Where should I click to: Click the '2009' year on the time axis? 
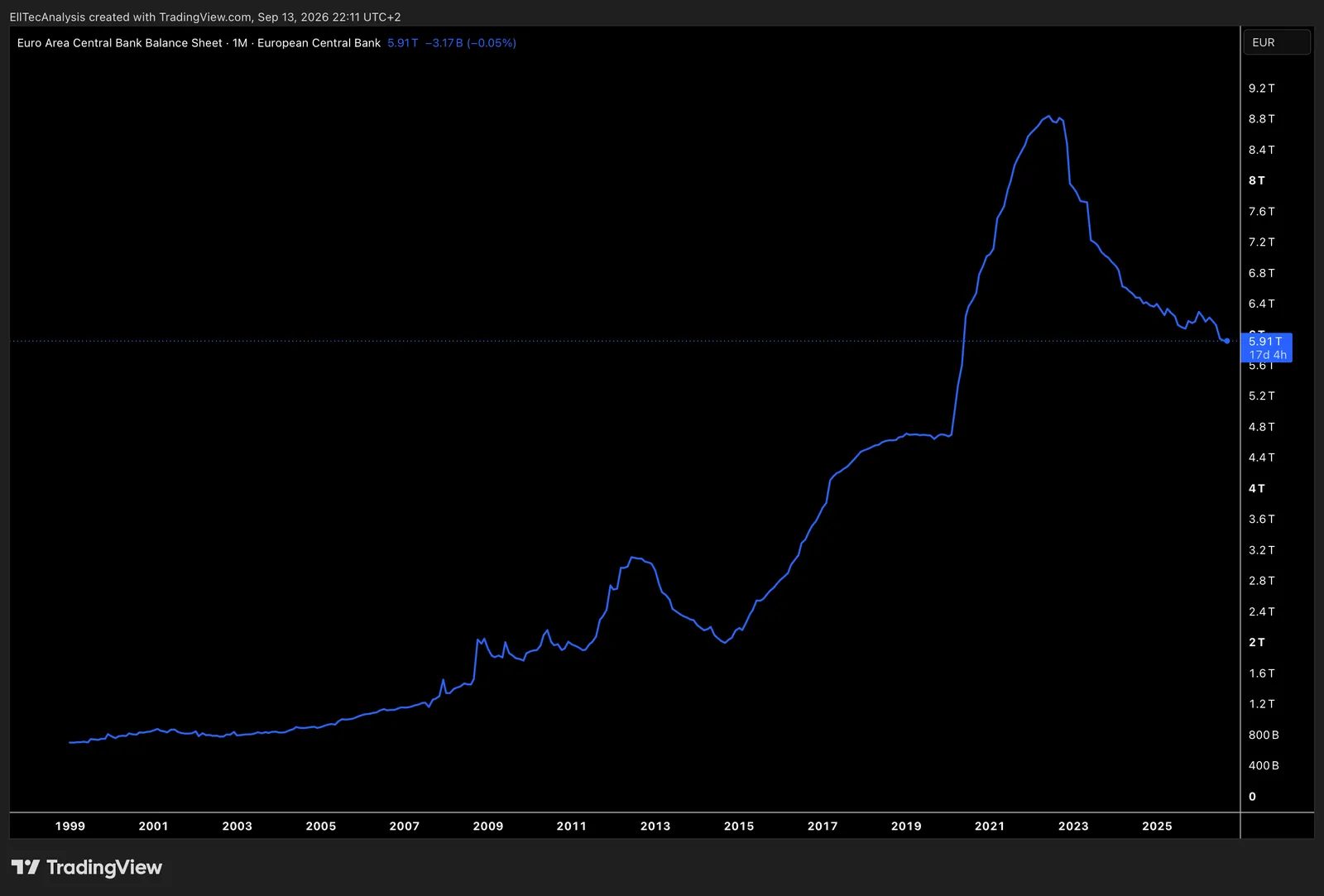coord(488,826)
